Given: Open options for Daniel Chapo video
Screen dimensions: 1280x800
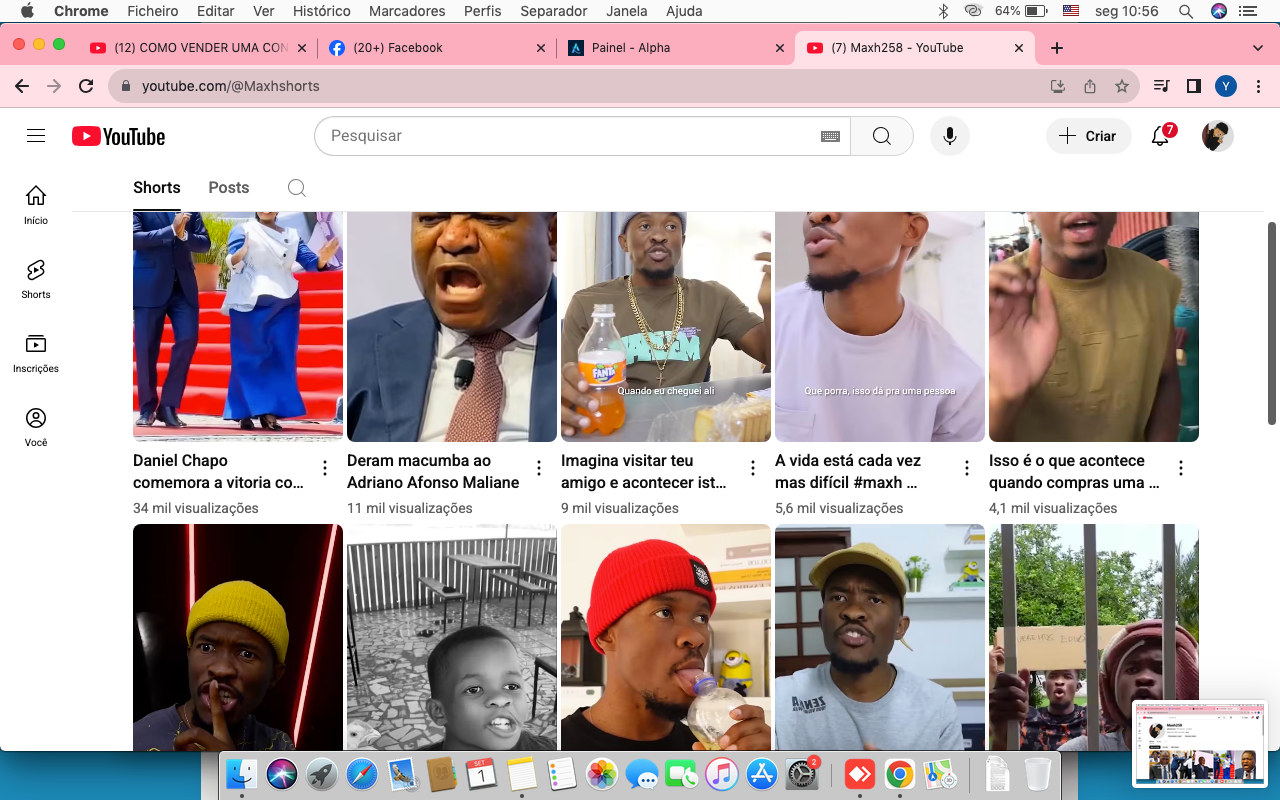Looking at the screenshot, I should point(325,468).
